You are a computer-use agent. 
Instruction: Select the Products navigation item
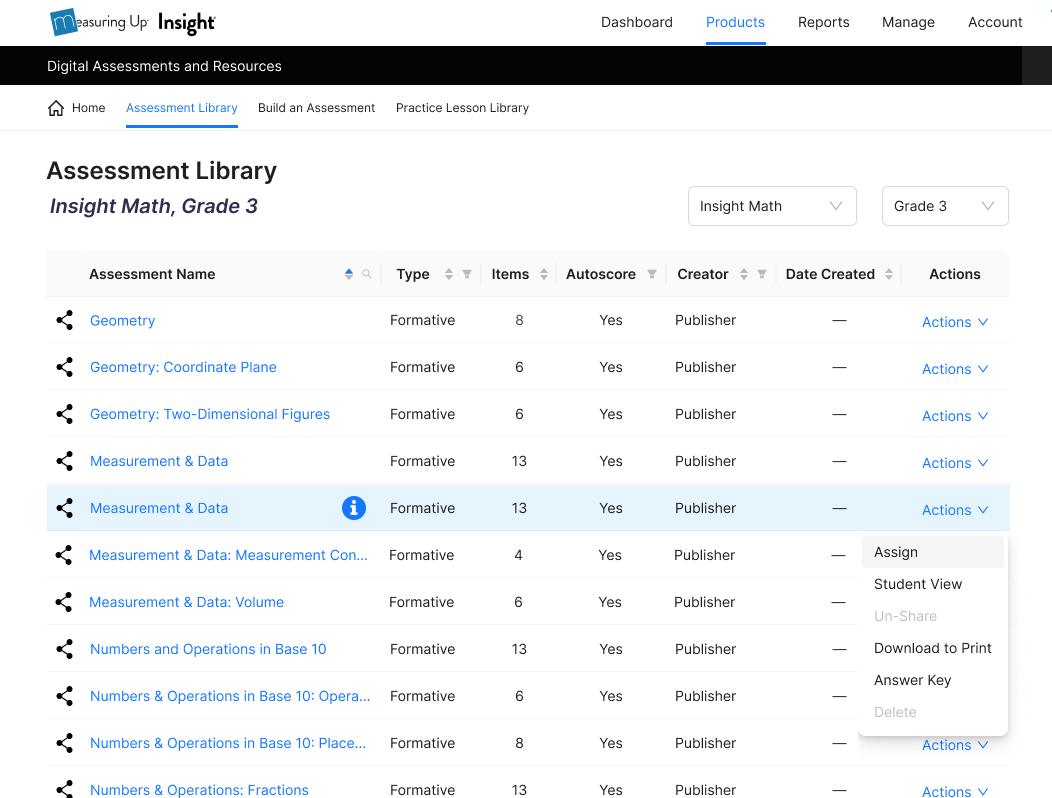click(735, 22)
